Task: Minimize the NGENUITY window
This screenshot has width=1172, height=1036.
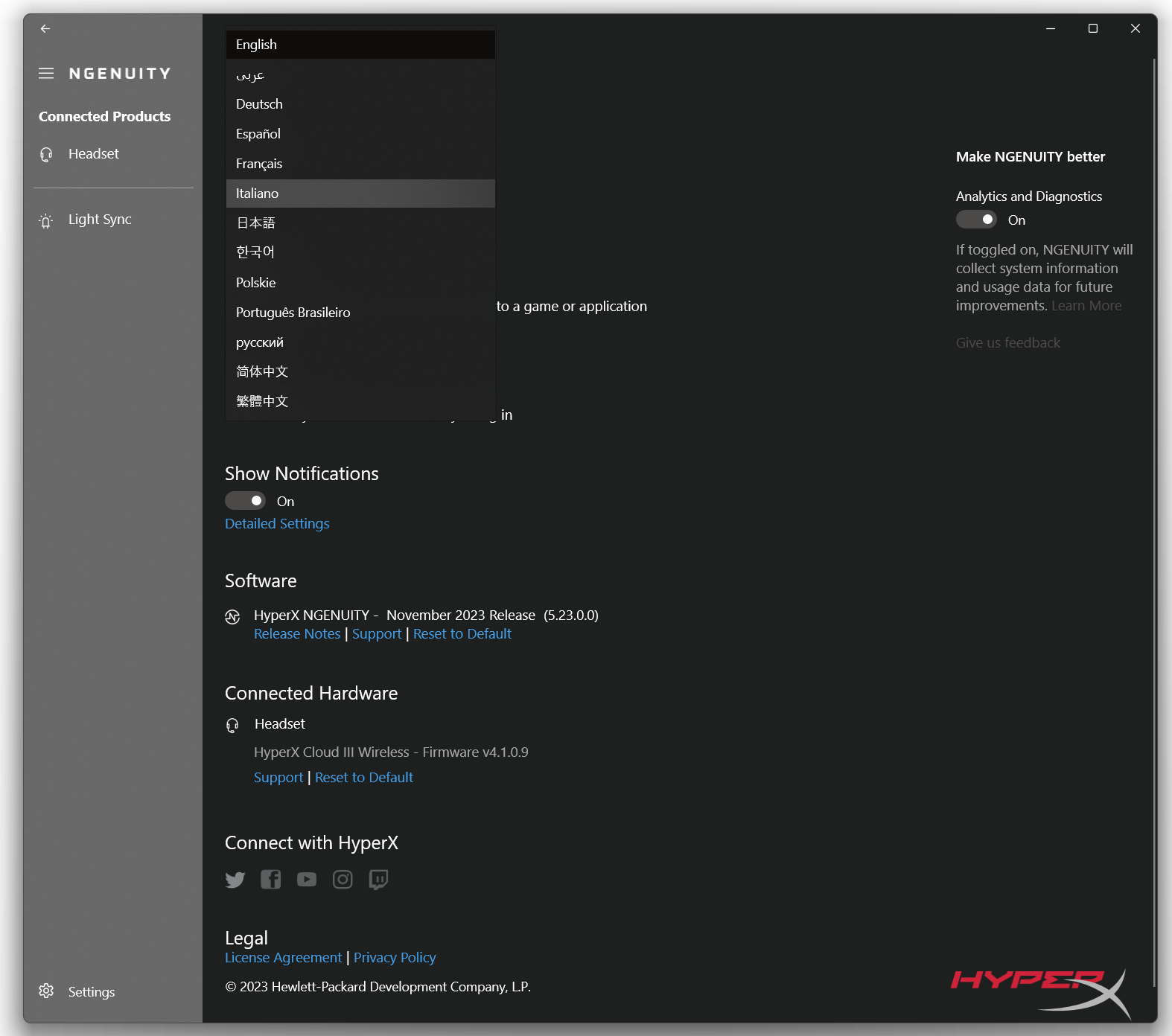Action: tap(1051, 28)
